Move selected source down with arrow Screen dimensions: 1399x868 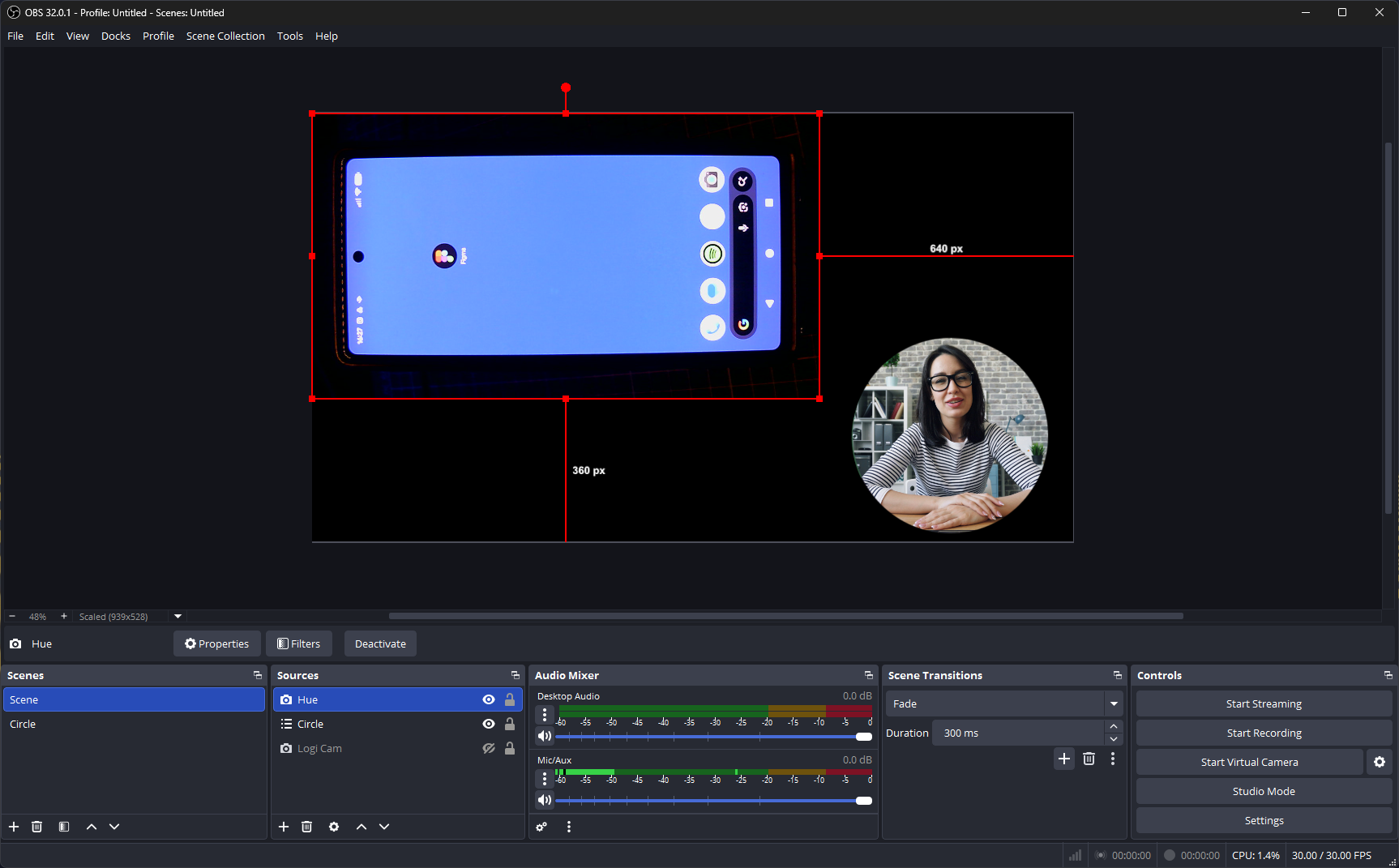[x=384, y=827]
